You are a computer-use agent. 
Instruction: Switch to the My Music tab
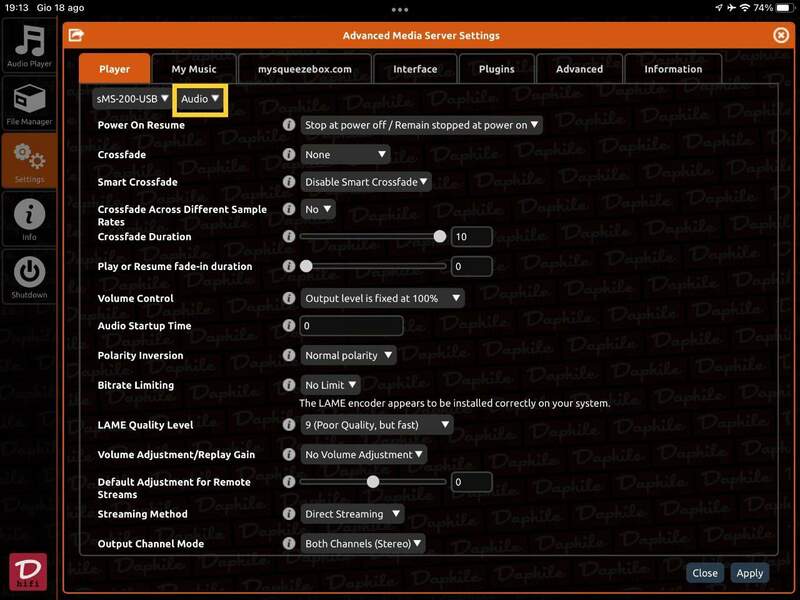pos(194,69)
